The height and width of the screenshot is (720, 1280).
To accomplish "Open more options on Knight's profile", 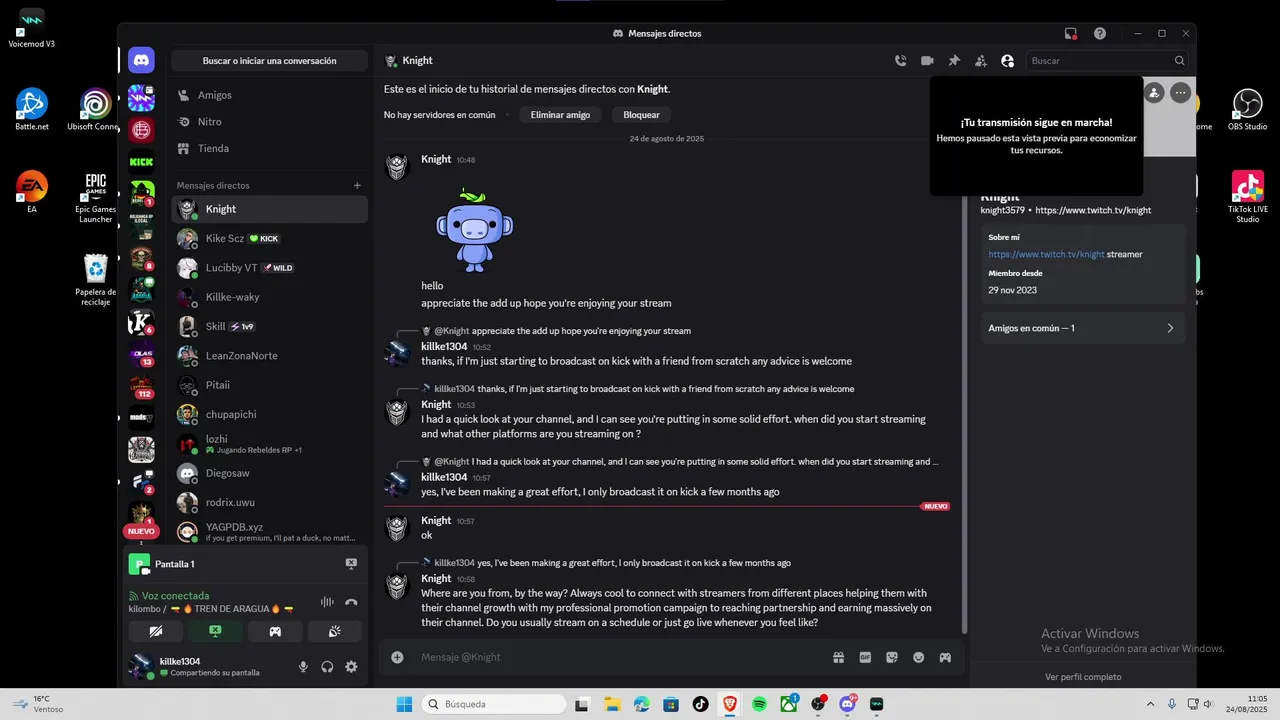I will click(x=1181, y=93).
